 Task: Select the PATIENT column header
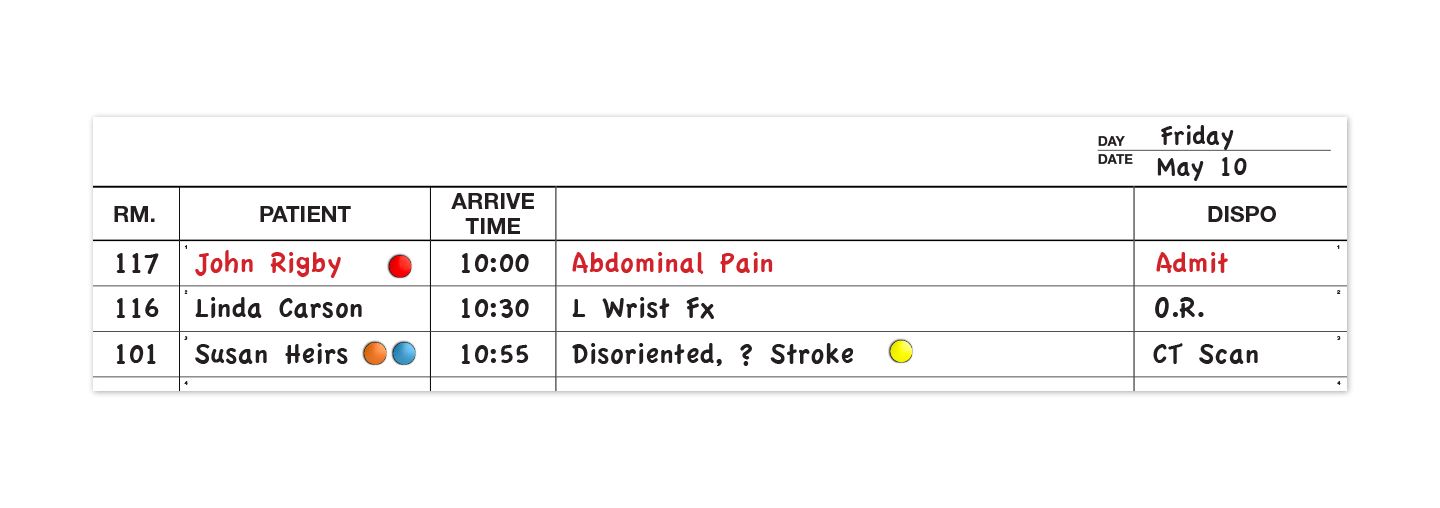pos(305,214)
